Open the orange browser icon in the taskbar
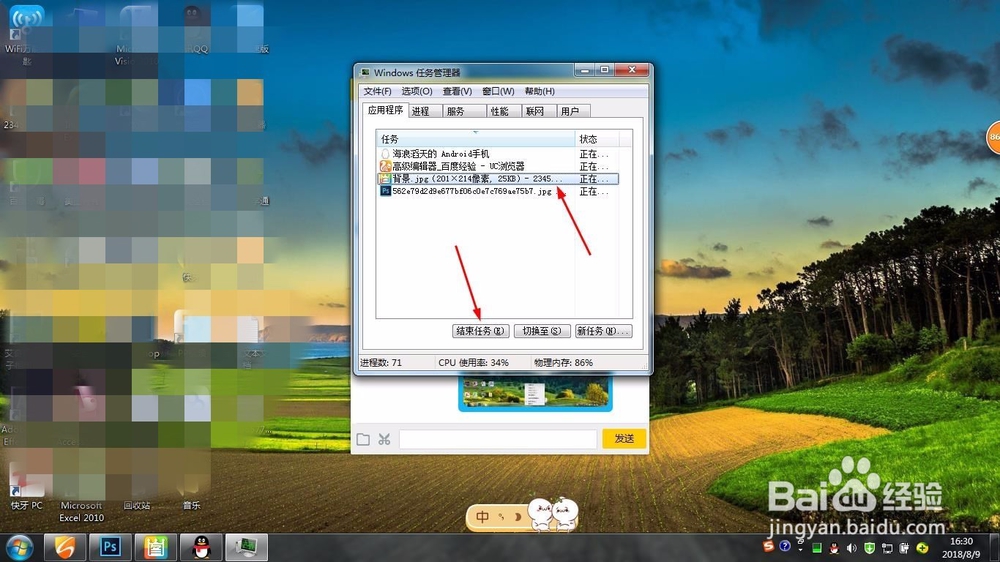The height and width of the screenshot is (562, 1000). [x=64, y=547]
